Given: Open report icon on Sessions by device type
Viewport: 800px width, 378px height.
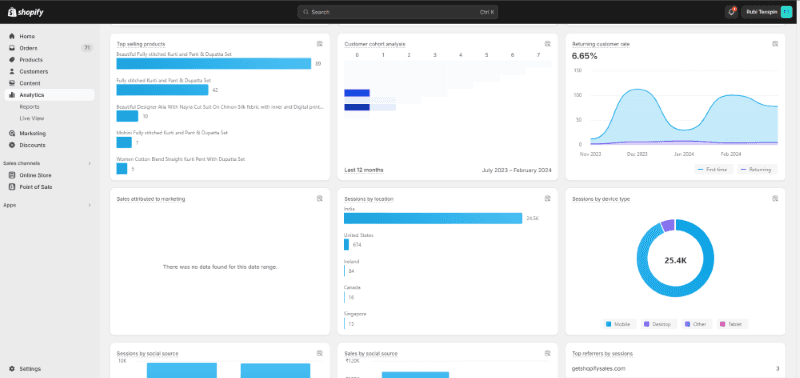Looking at the screenshot, I should coord(775,198).
